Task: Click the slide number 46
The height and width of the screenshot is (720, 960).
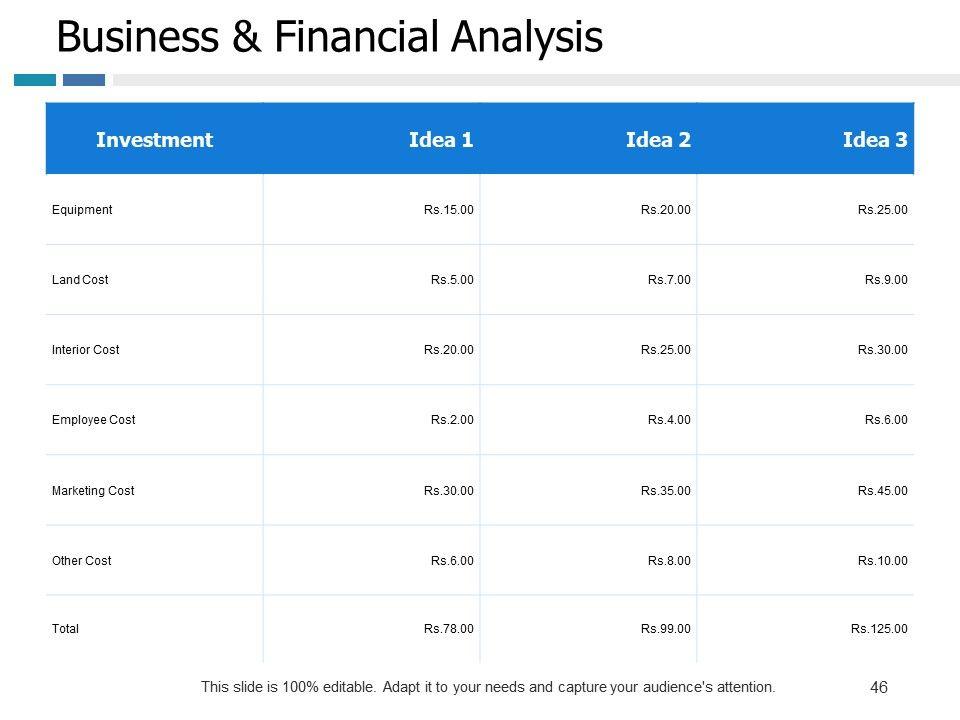Action: [x=880, y=687]
